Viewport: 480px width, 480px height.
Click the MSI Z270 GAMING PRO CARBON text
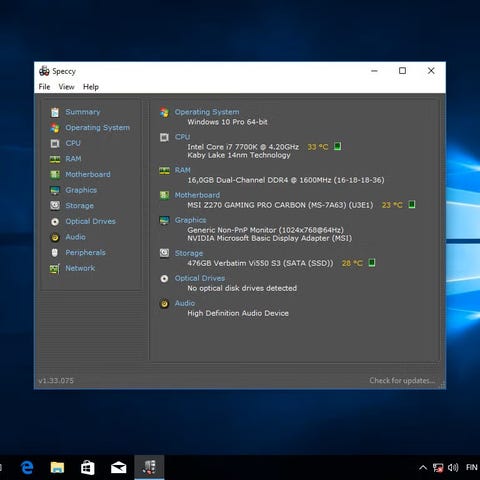tap(280, 205)
